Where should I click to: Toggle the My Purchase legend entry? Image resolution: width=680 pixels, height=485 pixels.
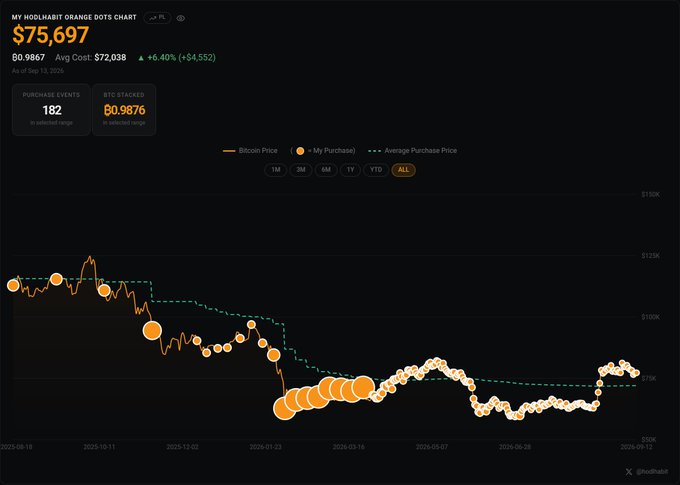[323, 151]
